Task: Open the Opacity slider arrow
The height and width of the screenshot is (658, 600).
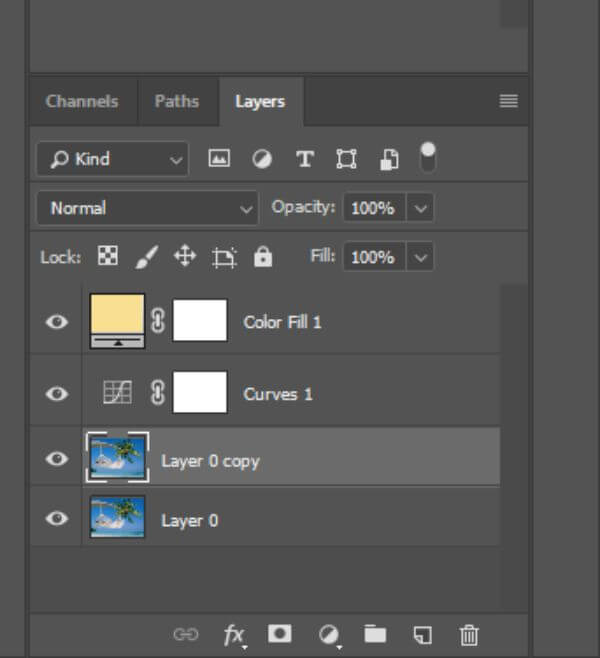Action: point(420,208)
